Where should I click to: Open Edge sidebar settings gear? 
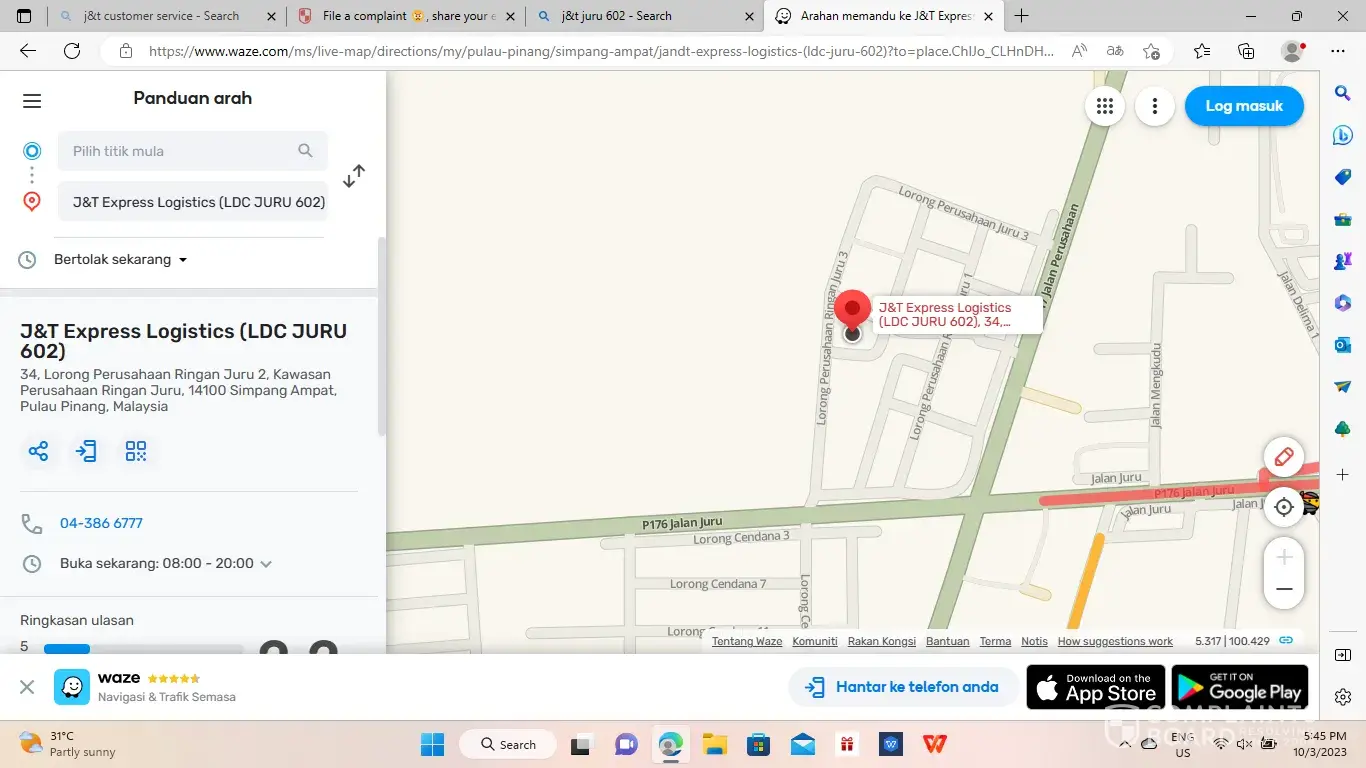click(x=1343, y=697)
